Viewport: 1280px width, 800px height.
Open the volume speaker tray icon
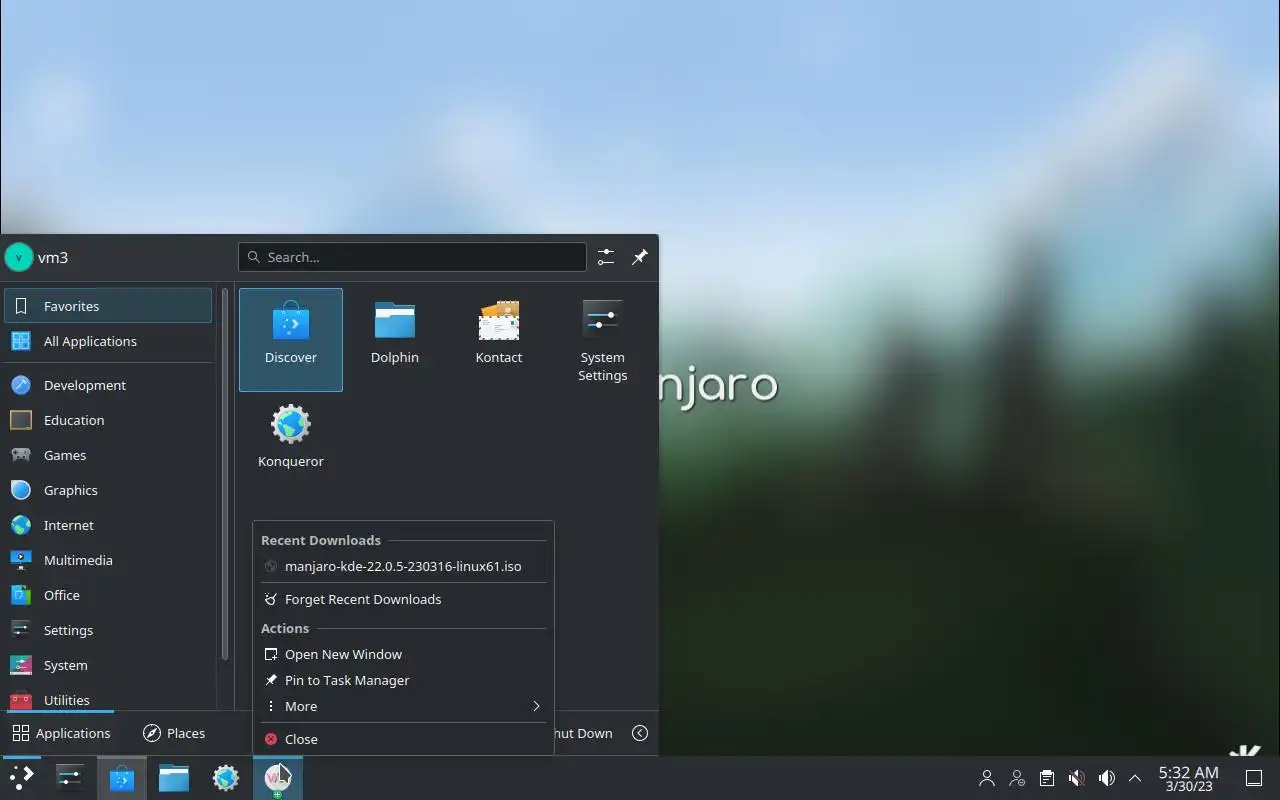[x=1106, y=778]
